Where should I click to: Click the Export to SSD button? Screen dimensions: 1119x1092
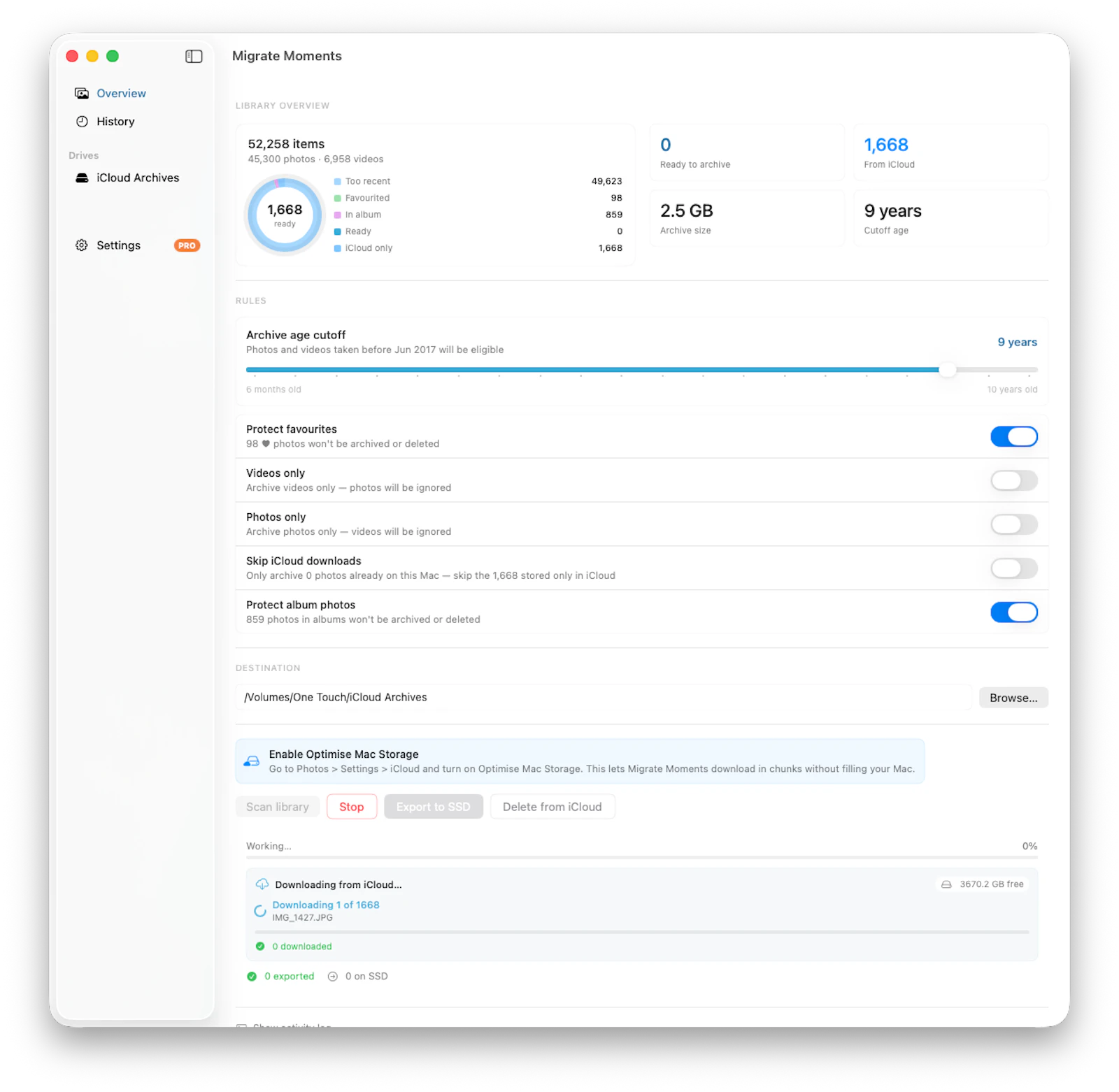434,807
